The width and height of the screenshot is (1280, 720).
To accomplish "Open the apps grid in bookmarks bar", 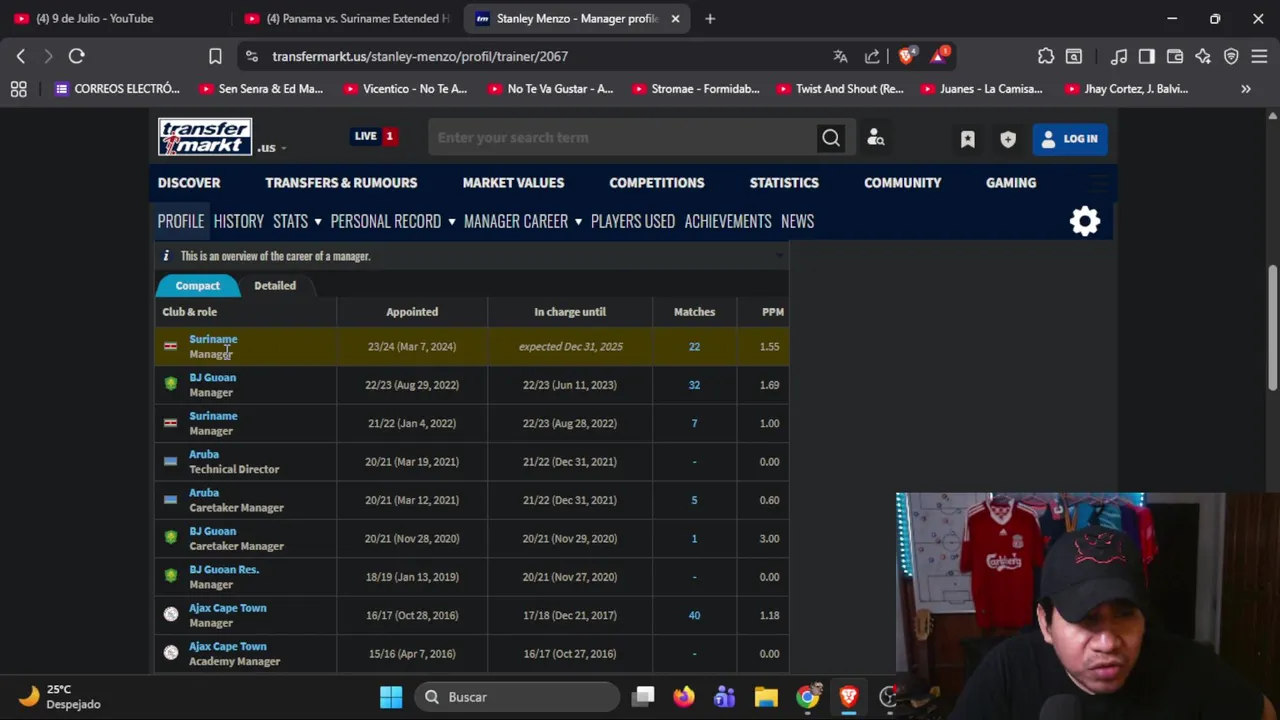I will tap(18, 89).
